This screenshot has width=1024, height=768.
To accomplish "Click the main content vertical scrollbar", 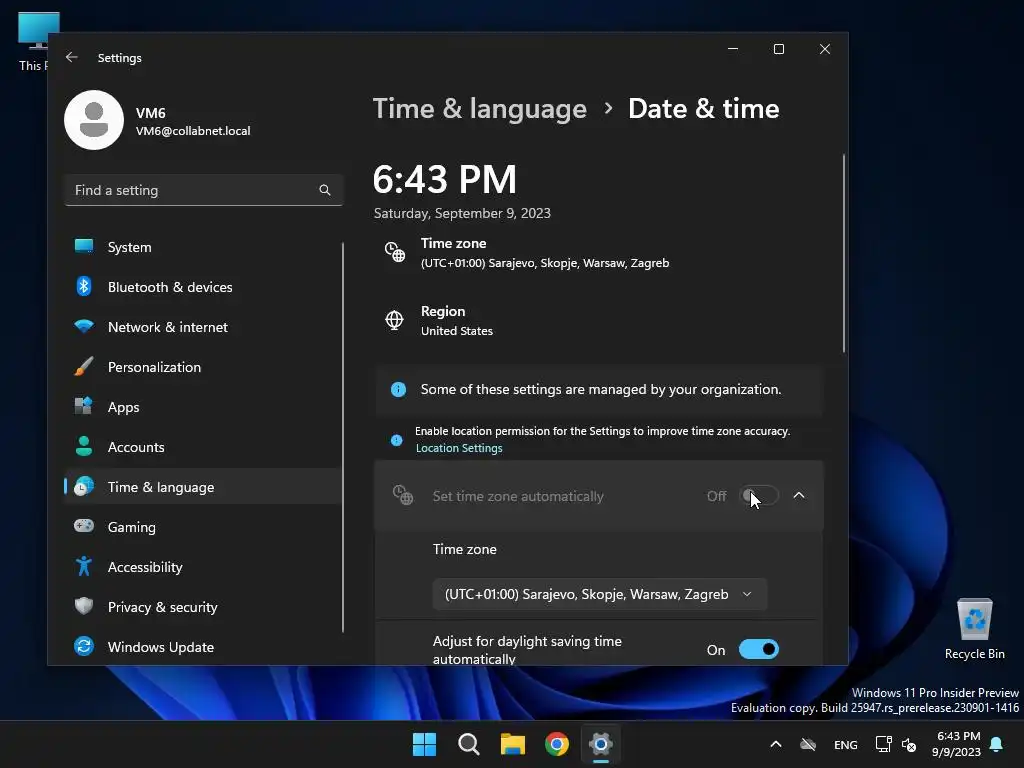I will pos(844,253).
